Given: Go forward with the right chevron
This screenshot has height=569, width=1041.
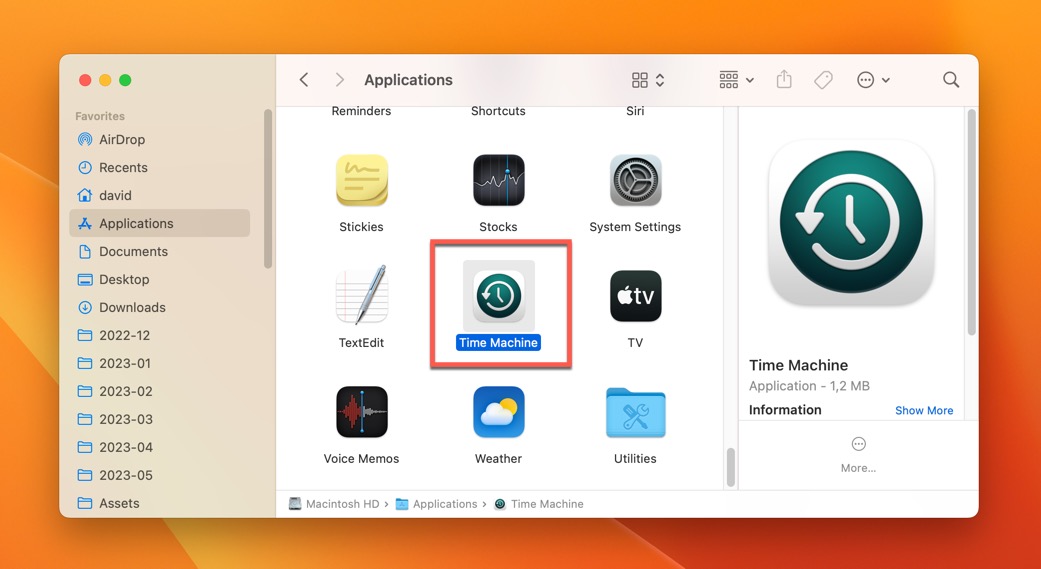Looking at the screenshot, I should 340,80.
